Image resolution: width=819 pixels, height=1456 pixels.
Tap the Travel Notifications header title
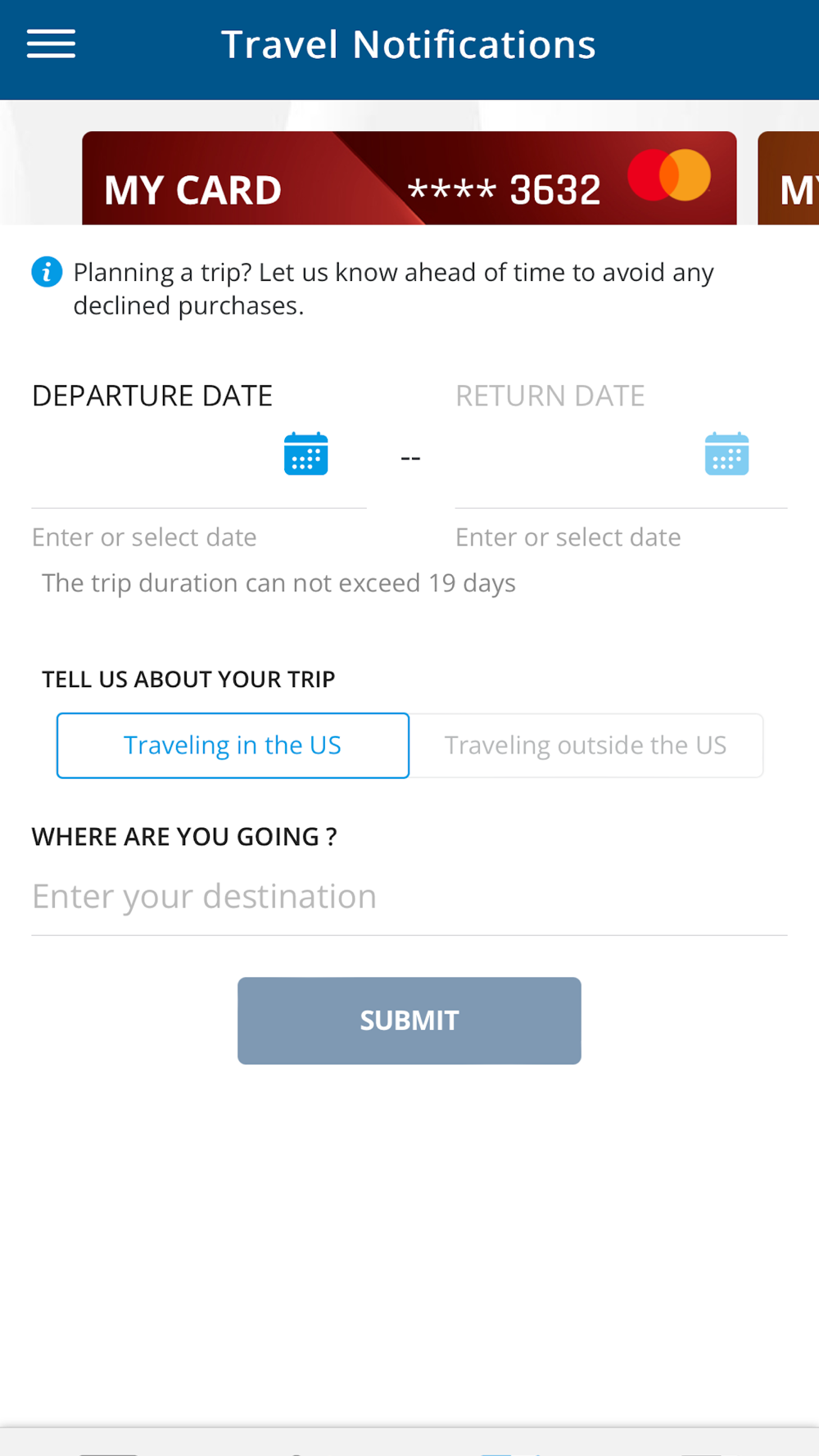click(x=408, y=45)
